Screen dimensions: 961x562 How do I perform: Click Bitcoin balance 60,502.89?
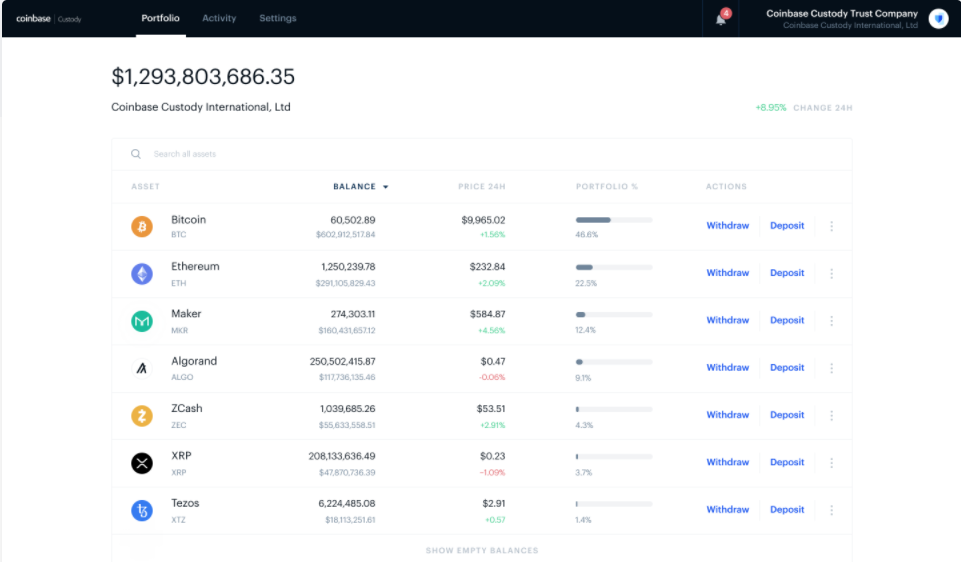coord(352,220)
